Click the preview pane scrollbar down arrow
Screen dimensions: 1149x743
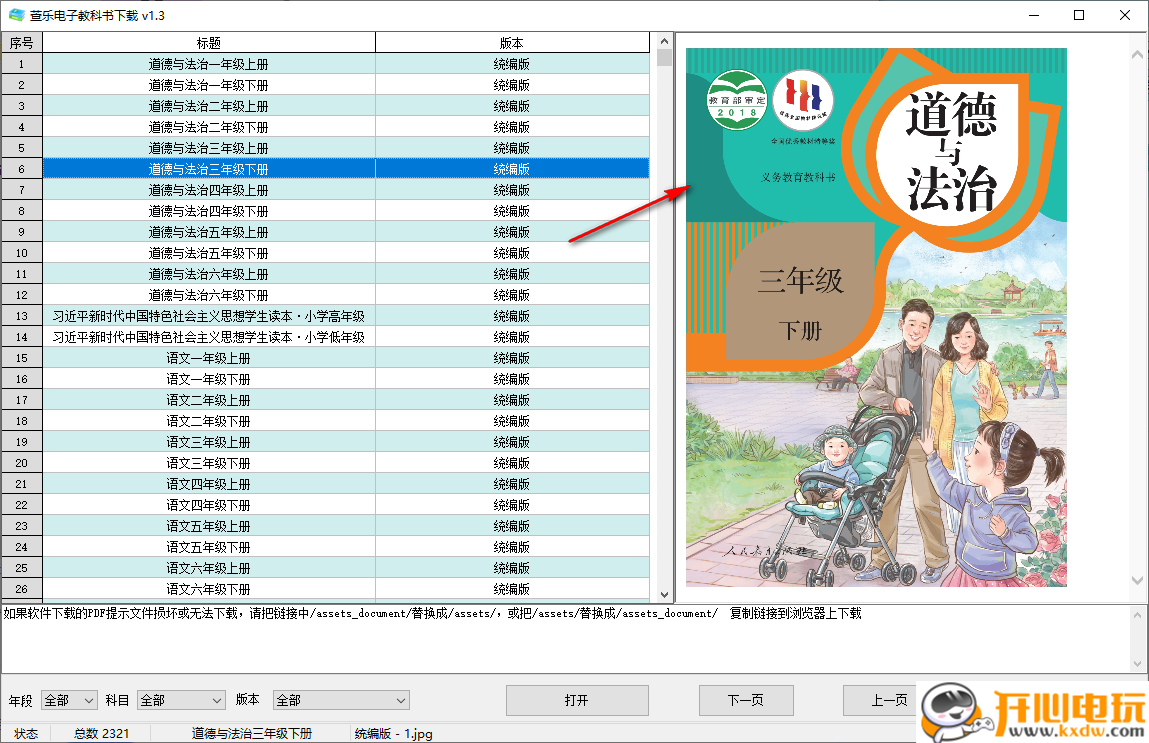(x=1138, y=579)
